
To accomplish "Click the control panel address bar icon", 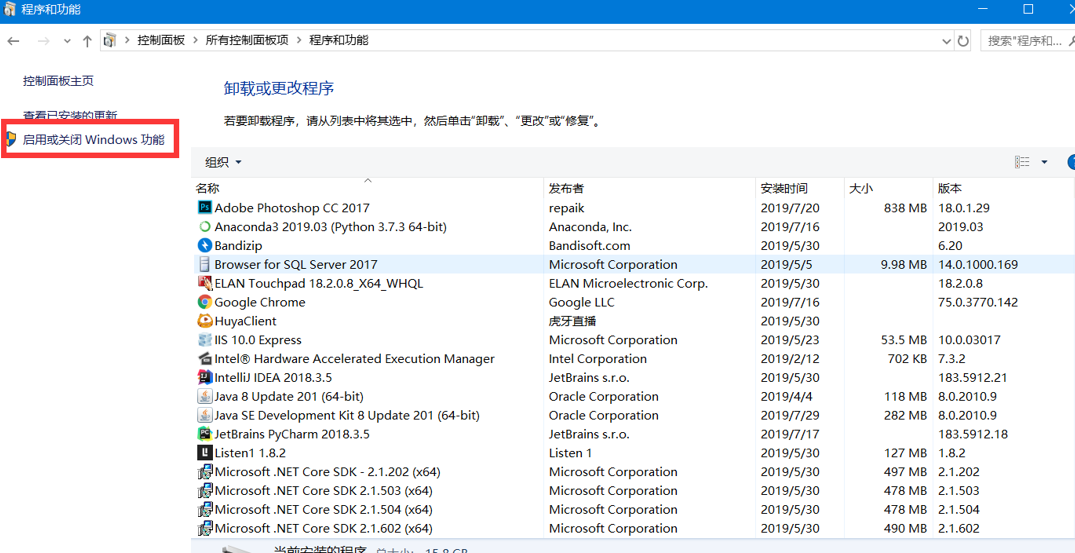I will click(x=110, y=41).
